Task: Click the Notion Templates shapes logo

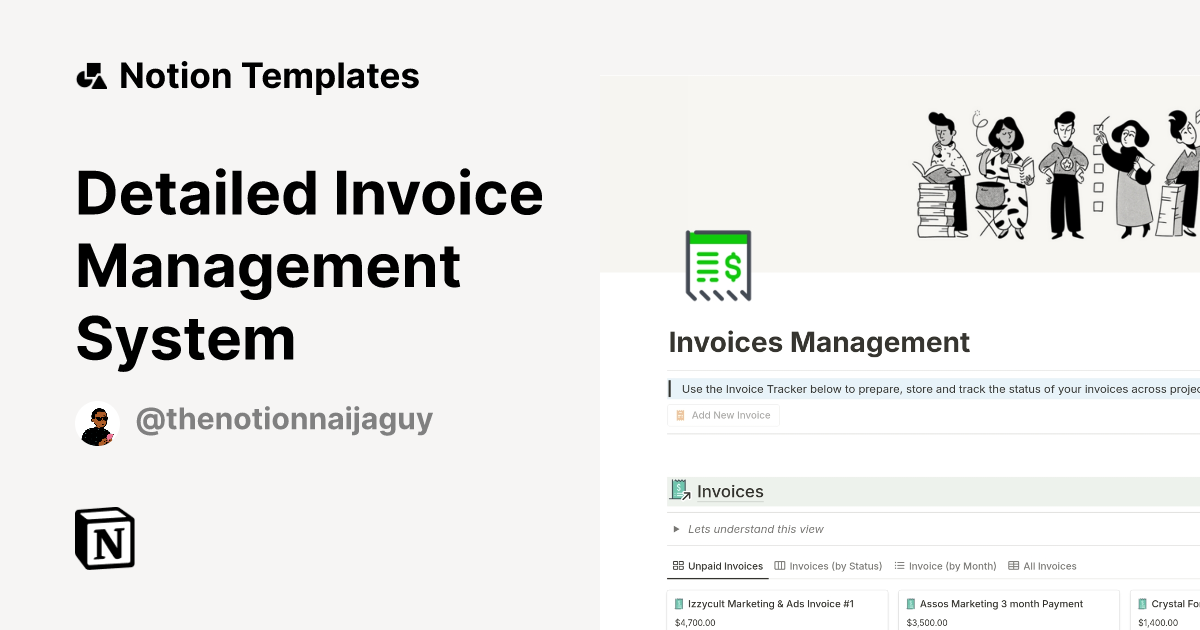Action: [x=92, y=76]
